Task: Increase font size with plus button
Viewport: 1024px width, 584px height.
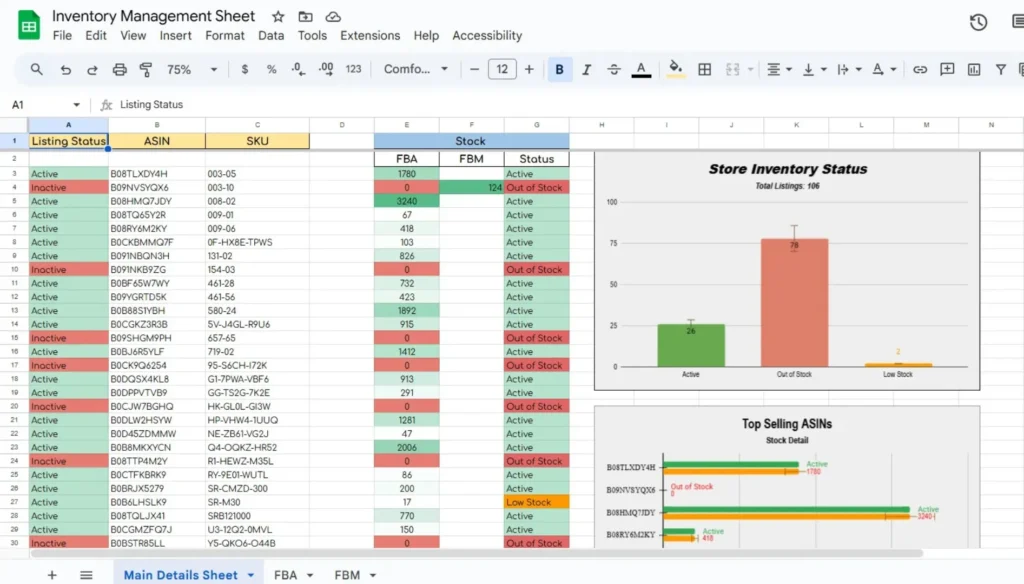Action: click(529, 70)
